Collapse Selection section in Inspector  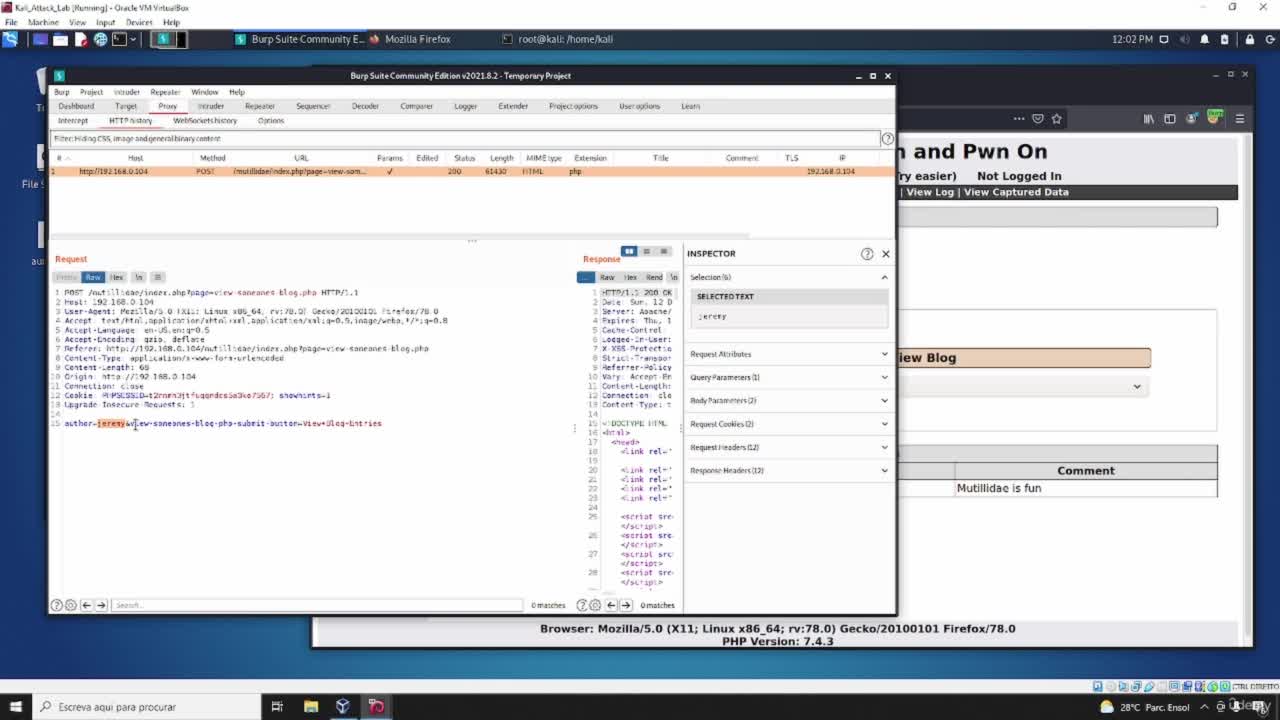point(884,277)
